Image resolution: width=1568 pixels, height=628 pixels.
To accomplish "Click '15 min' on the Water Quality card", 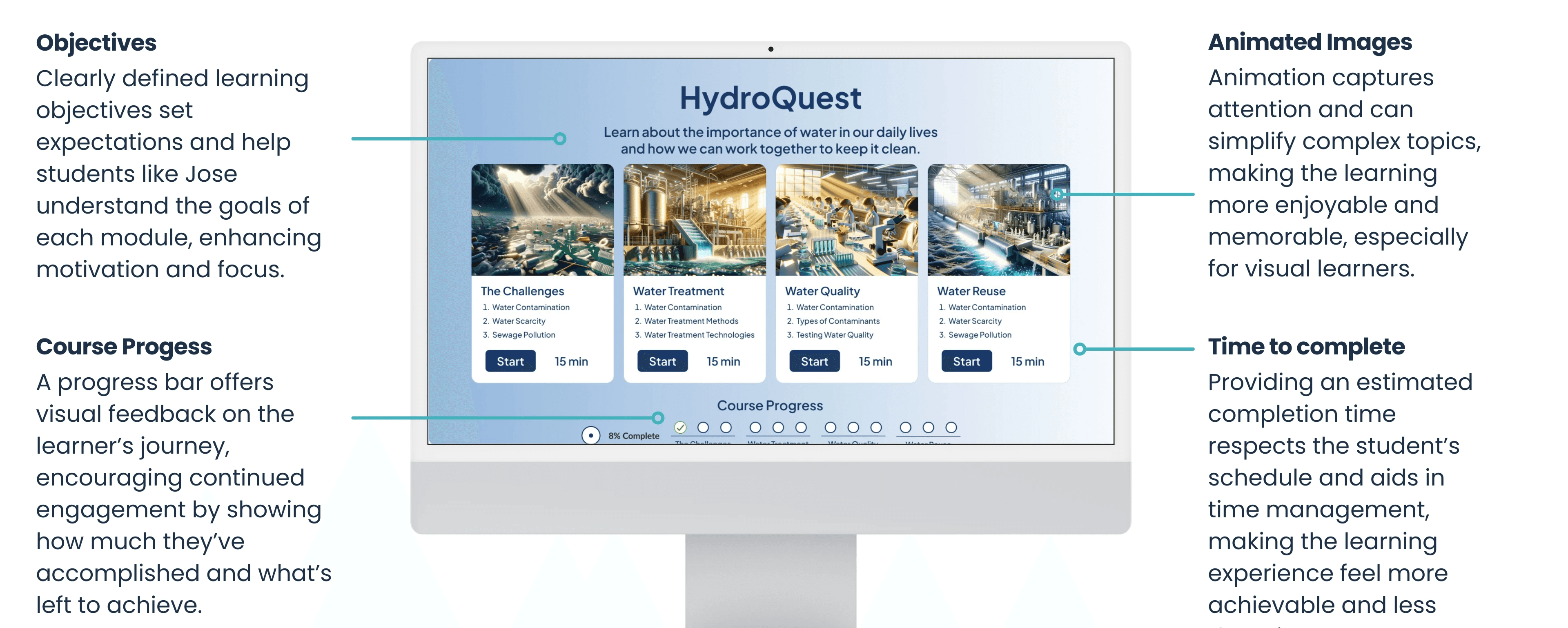I will click(875, 361).
